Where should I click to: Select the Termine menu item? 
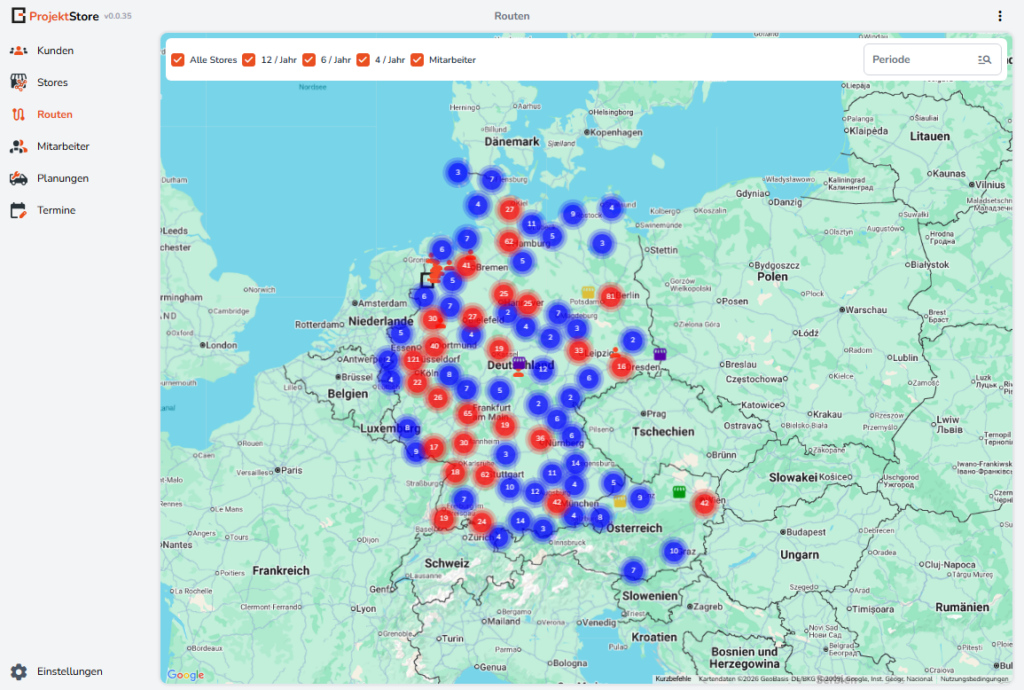tap(56, 210)
